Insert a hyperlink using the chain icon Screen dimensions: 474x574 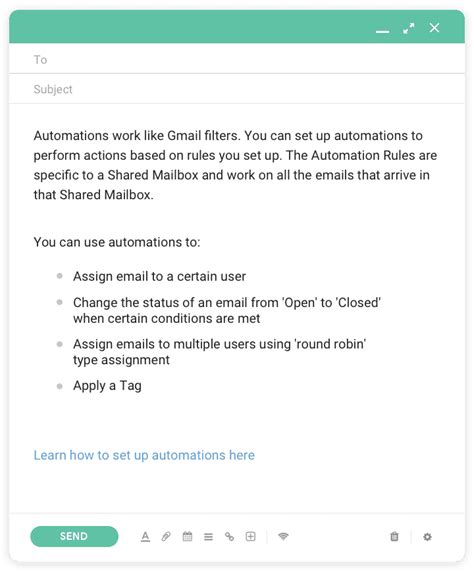point(229,537)
